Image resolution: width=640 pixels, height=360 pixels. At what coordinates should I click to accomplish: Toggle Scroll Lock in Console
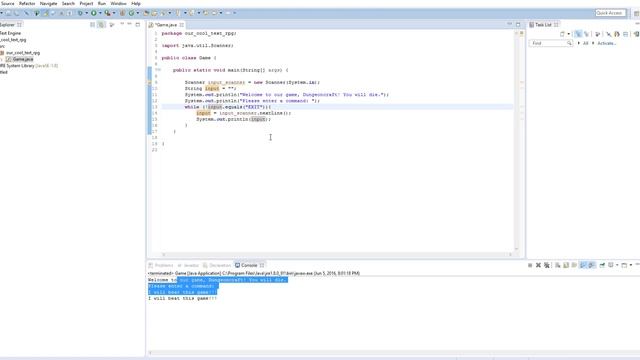pyautogui.click(x=566, y=265)
